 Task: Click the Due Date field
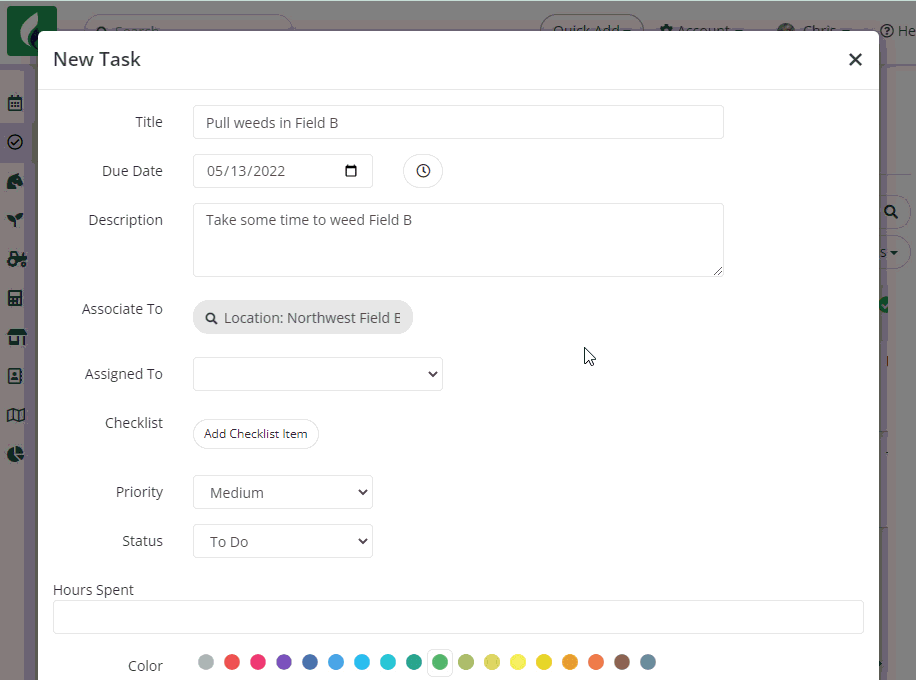[x=283, y=171]
